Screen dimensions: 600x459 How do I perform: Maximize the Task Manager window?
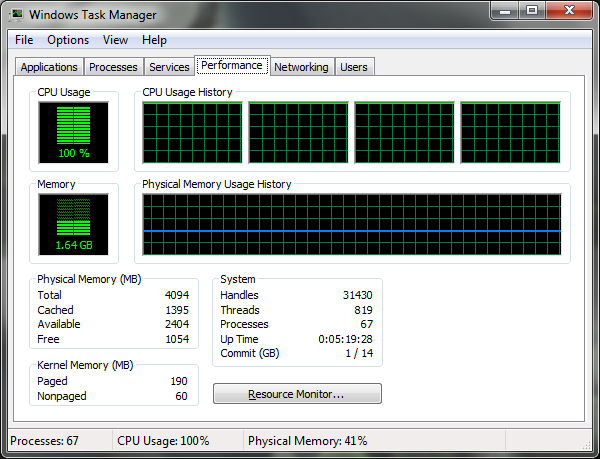click(532, 11)
